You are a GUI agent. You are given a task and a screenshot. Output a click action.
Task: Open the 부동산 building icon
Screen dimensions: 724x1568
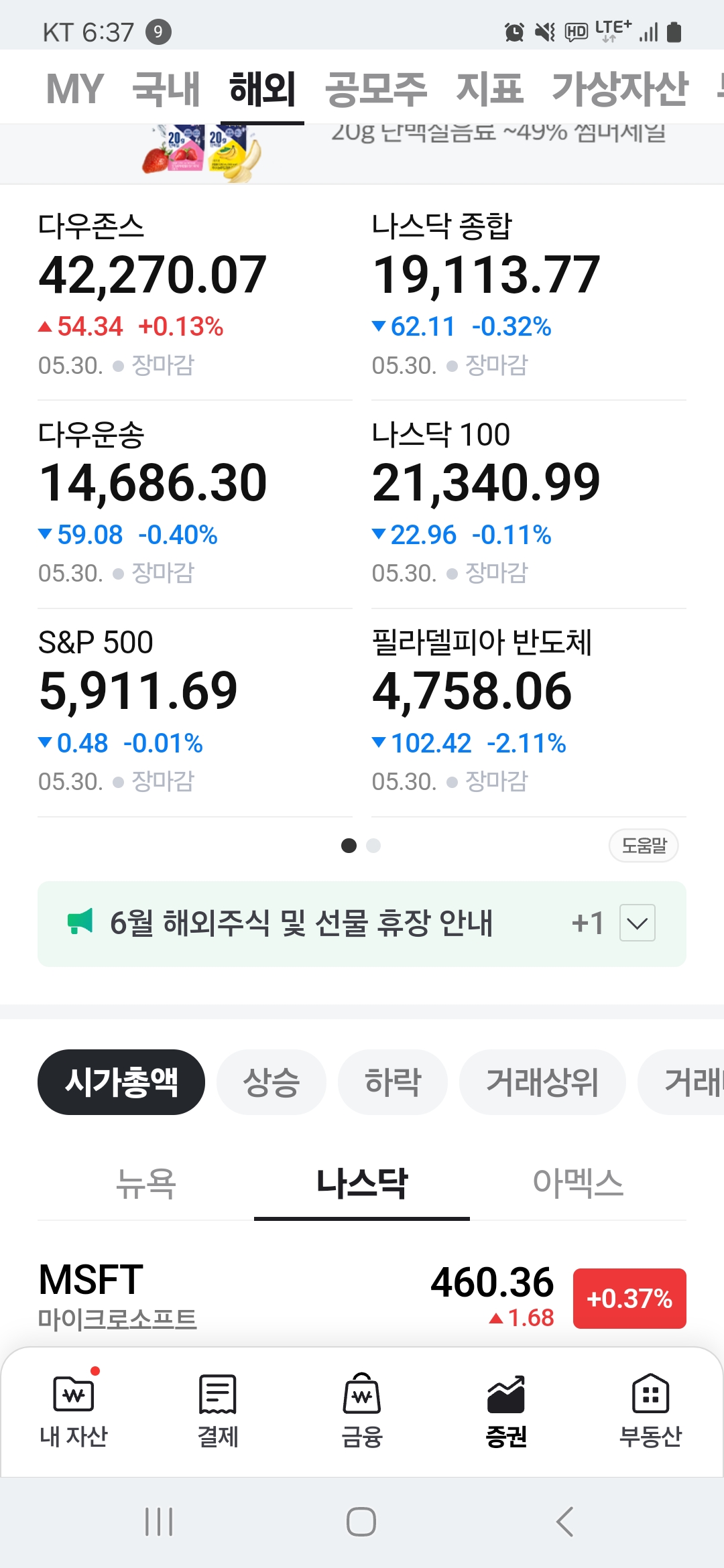point(650,1393)
